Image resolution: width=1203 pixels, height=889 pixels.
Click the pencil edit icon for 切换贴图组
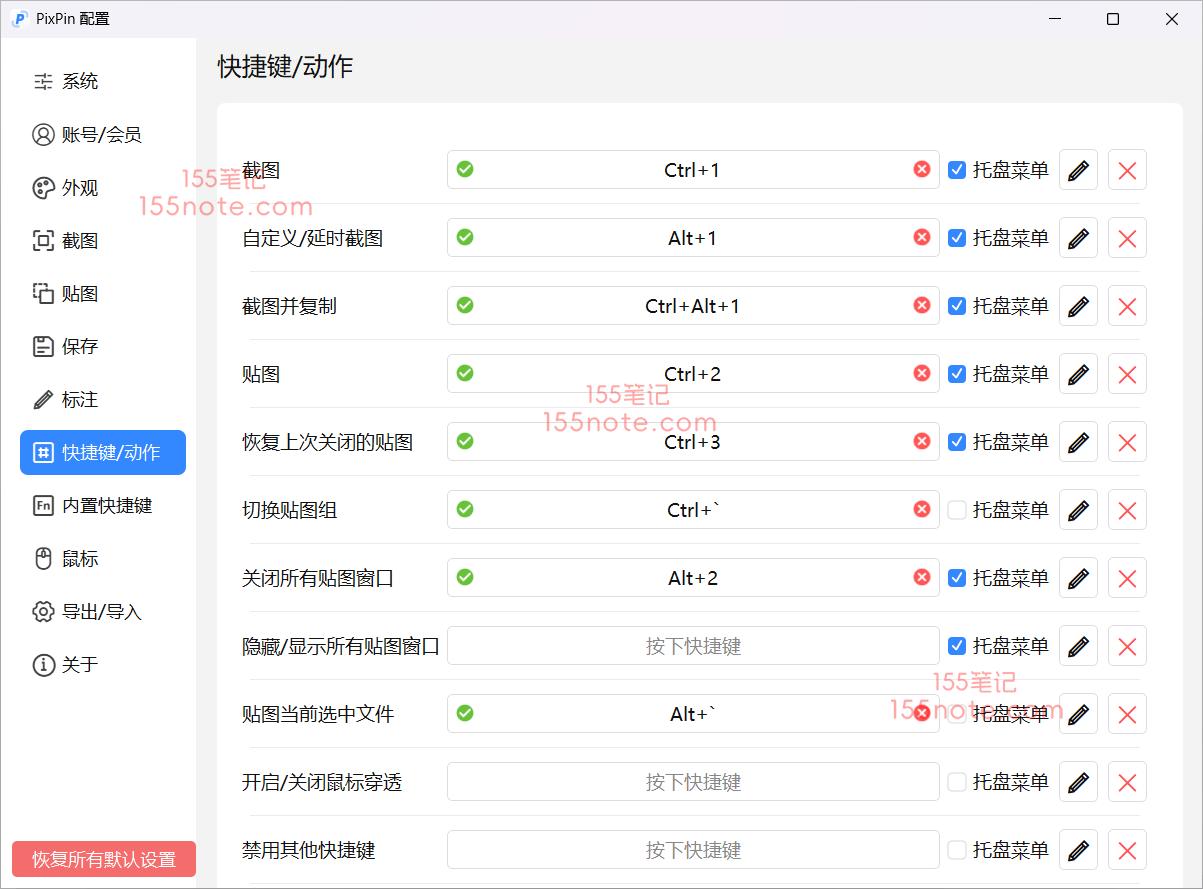pos(1078,510)
